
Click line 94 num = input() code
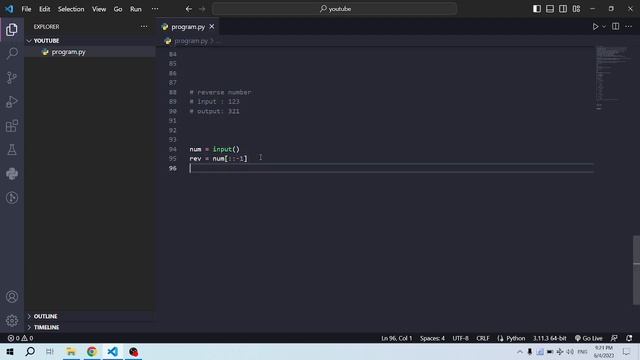(x=215, y=149)
